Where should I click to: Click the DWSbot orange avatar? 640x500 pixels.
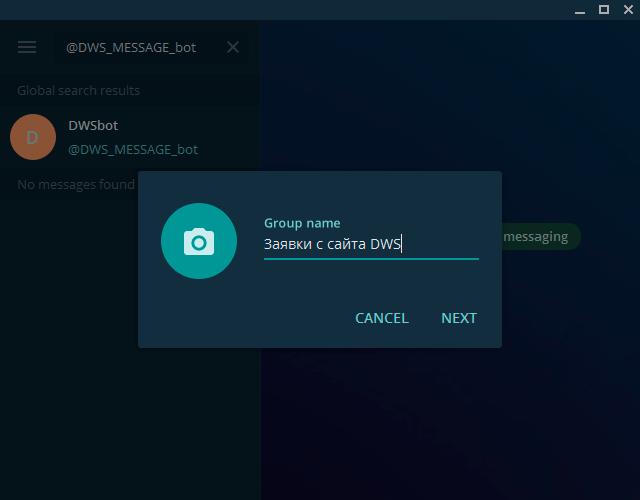click(x=33, y=137)
